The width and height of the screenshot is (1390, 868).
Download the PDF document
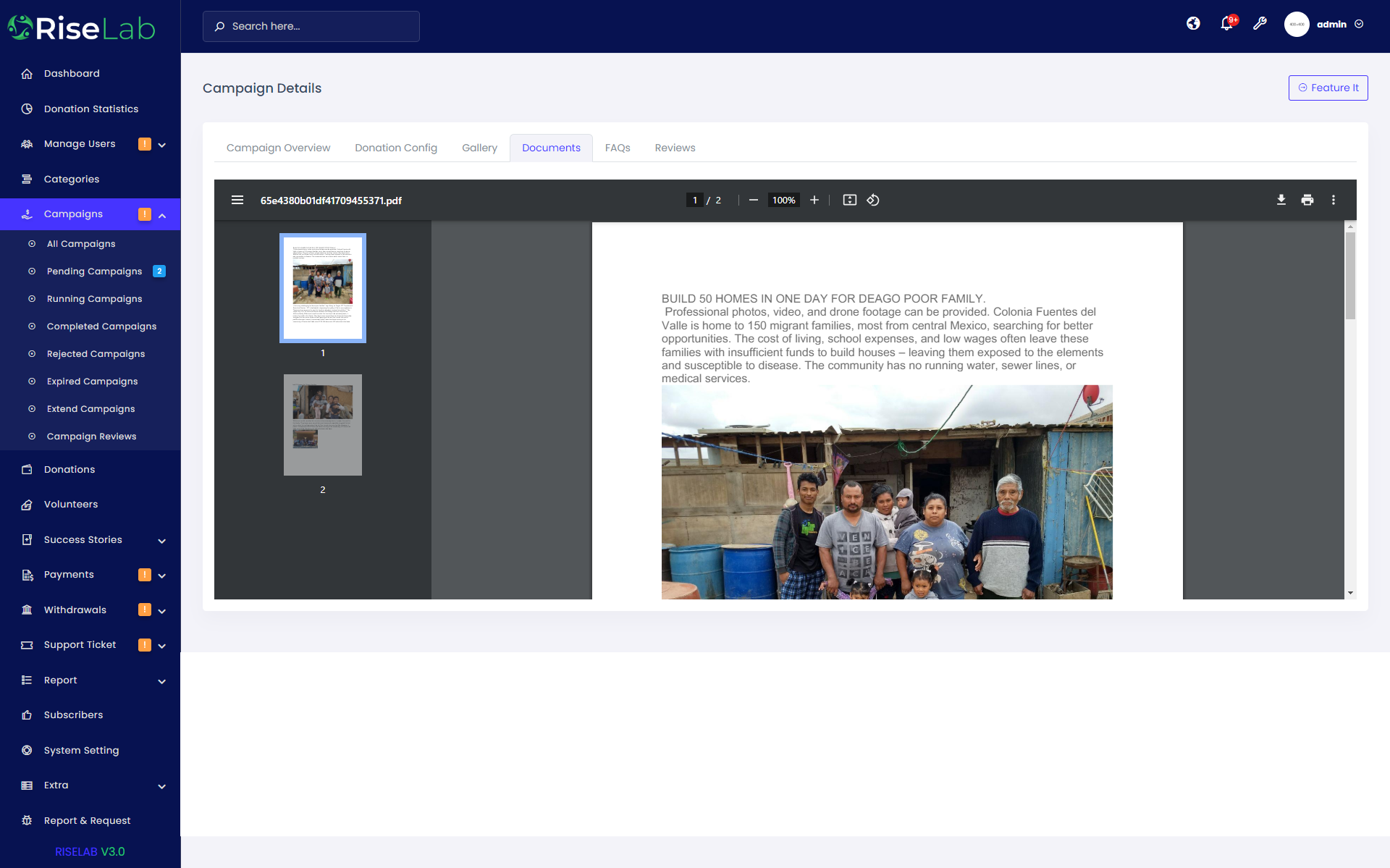tap(1281, 200)
